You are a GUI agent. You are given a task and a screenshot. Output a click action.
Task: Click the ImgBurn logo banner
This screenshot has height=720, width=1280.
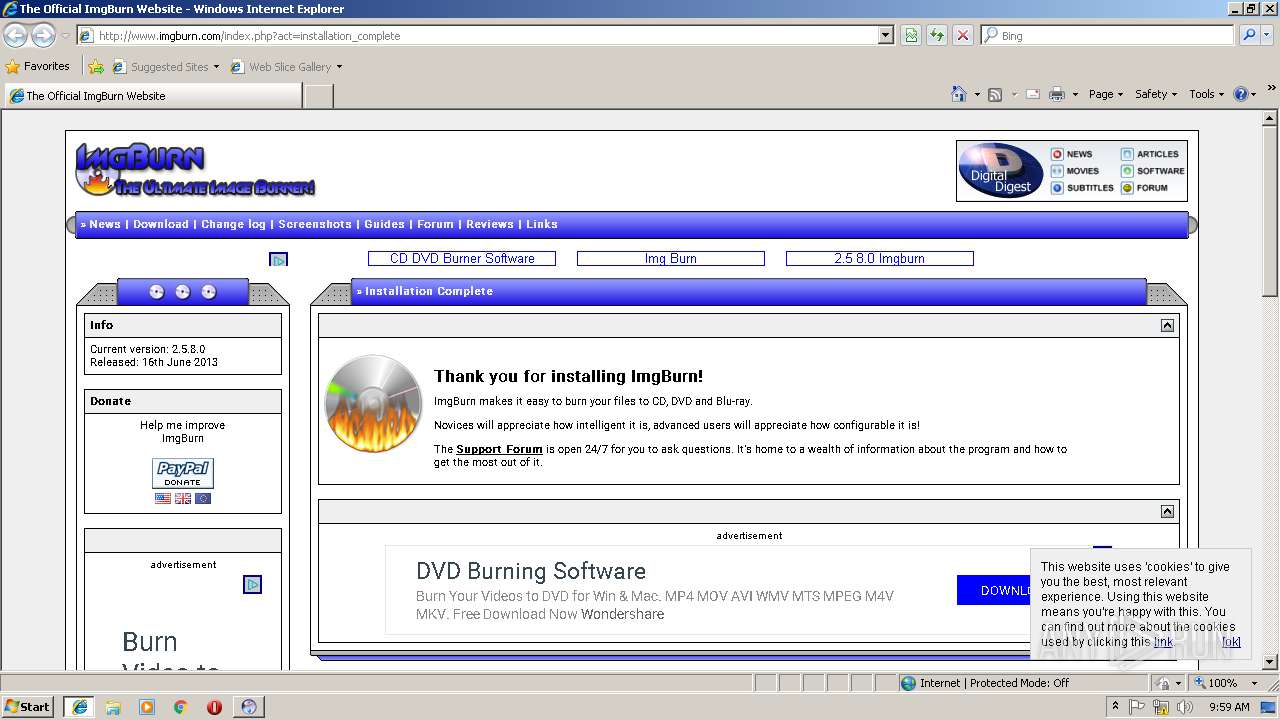(x=196, y=169)
